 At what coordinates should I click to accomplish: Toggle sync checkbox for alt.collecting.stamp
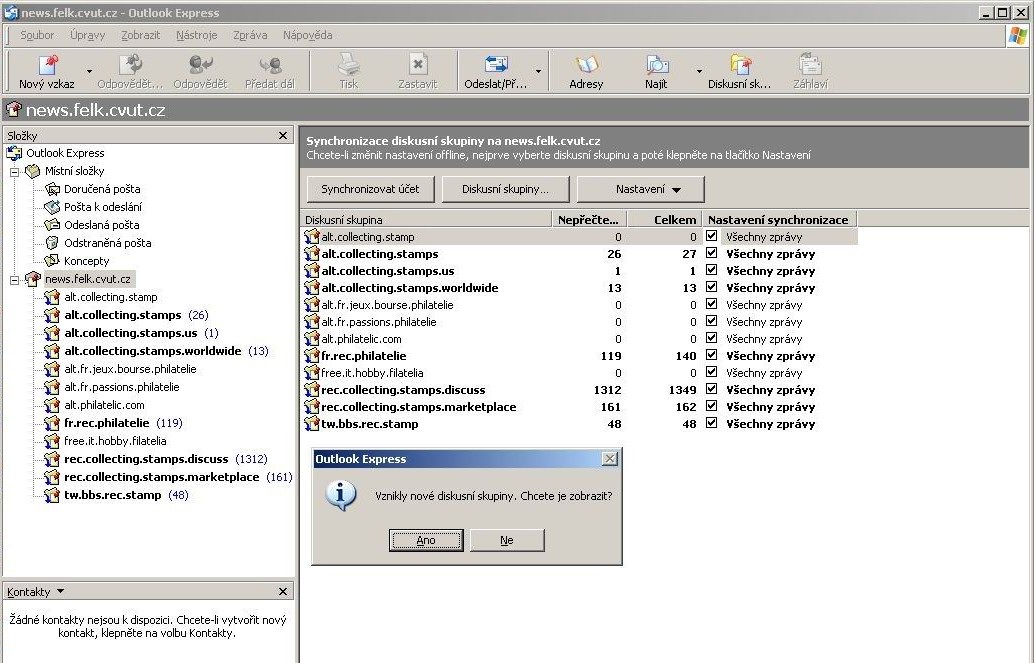point(712,236)
